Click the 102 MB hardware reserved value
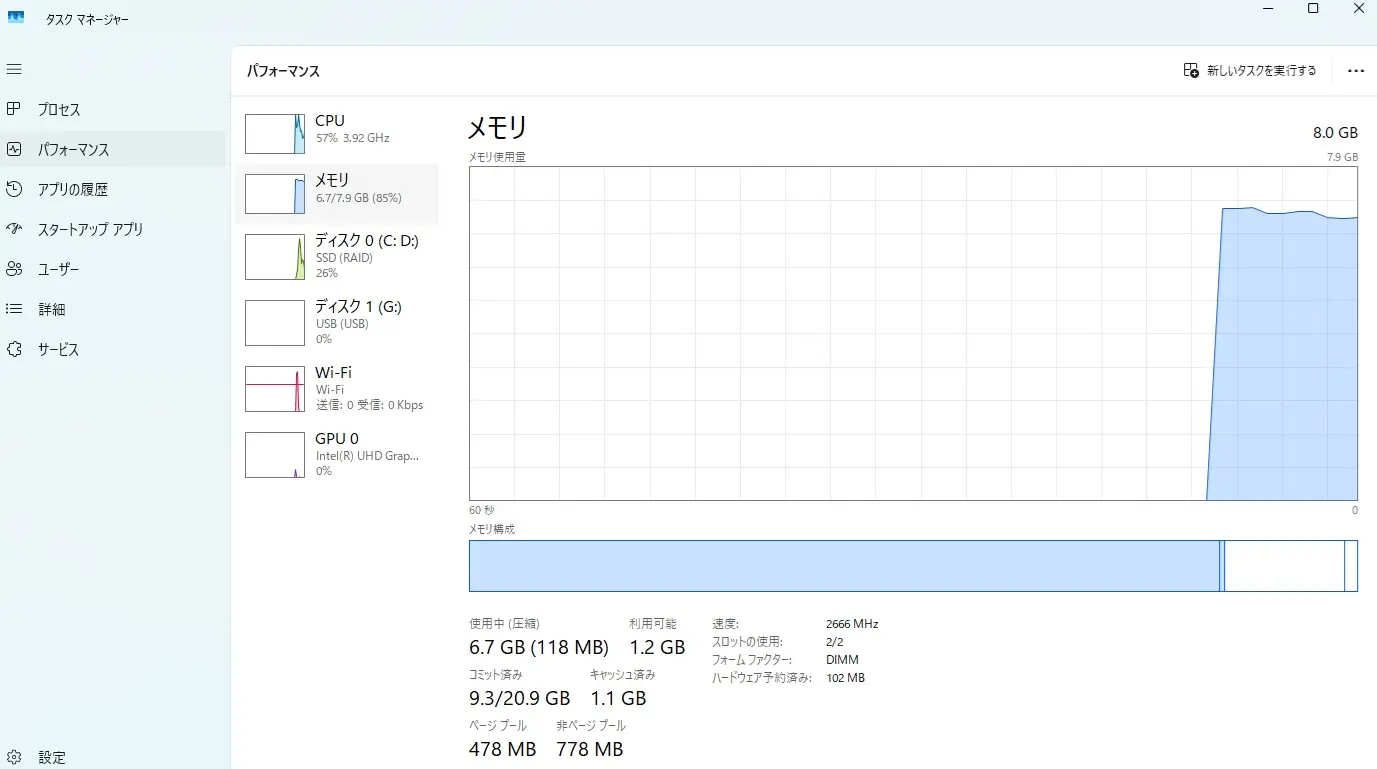1377x769 pixels. [845, 678]
